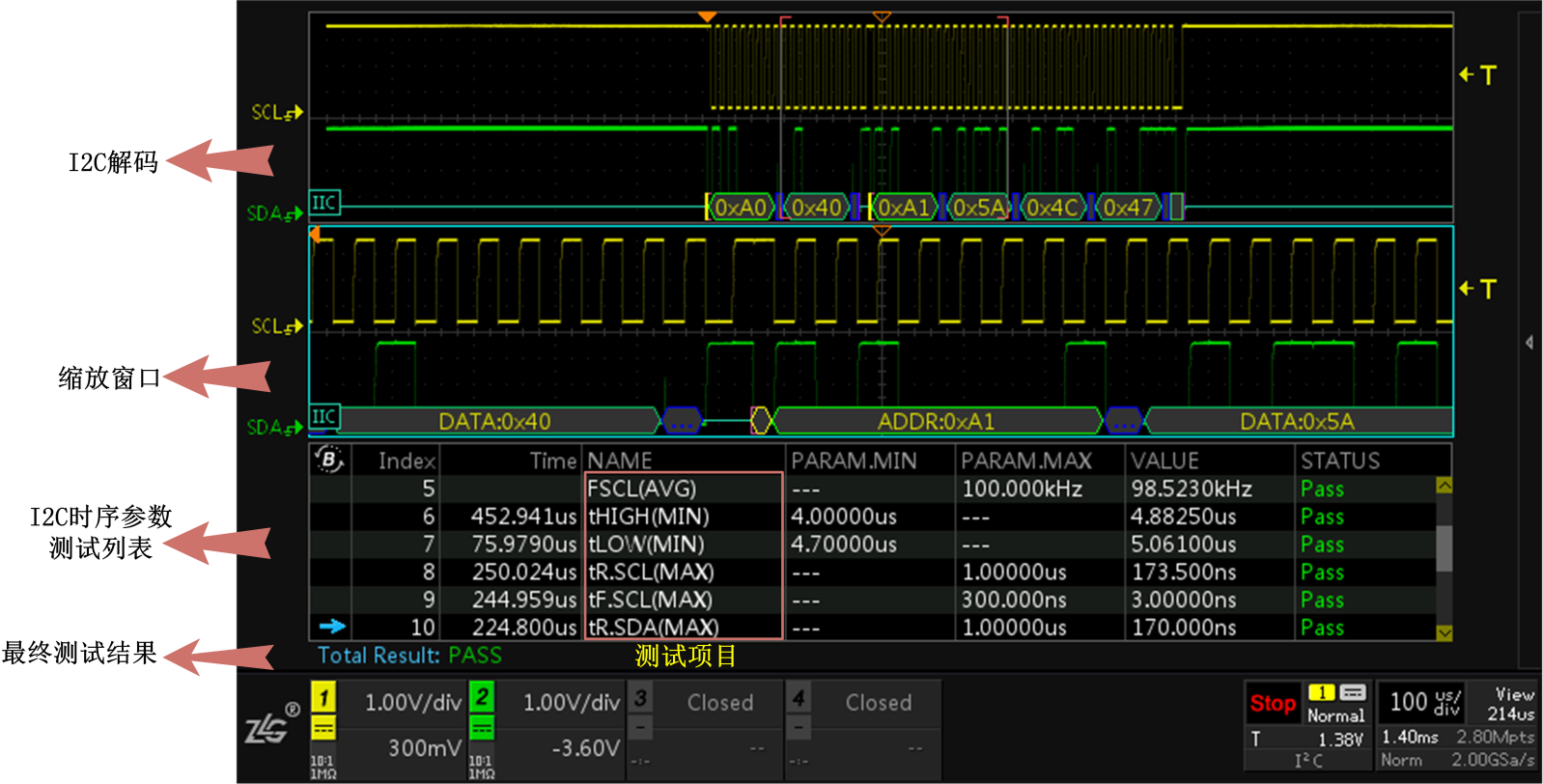This screenshot has width=1543, height=784.
Task: Select the tHIGH(MIN) row name
Action: [x=649, y=517]
